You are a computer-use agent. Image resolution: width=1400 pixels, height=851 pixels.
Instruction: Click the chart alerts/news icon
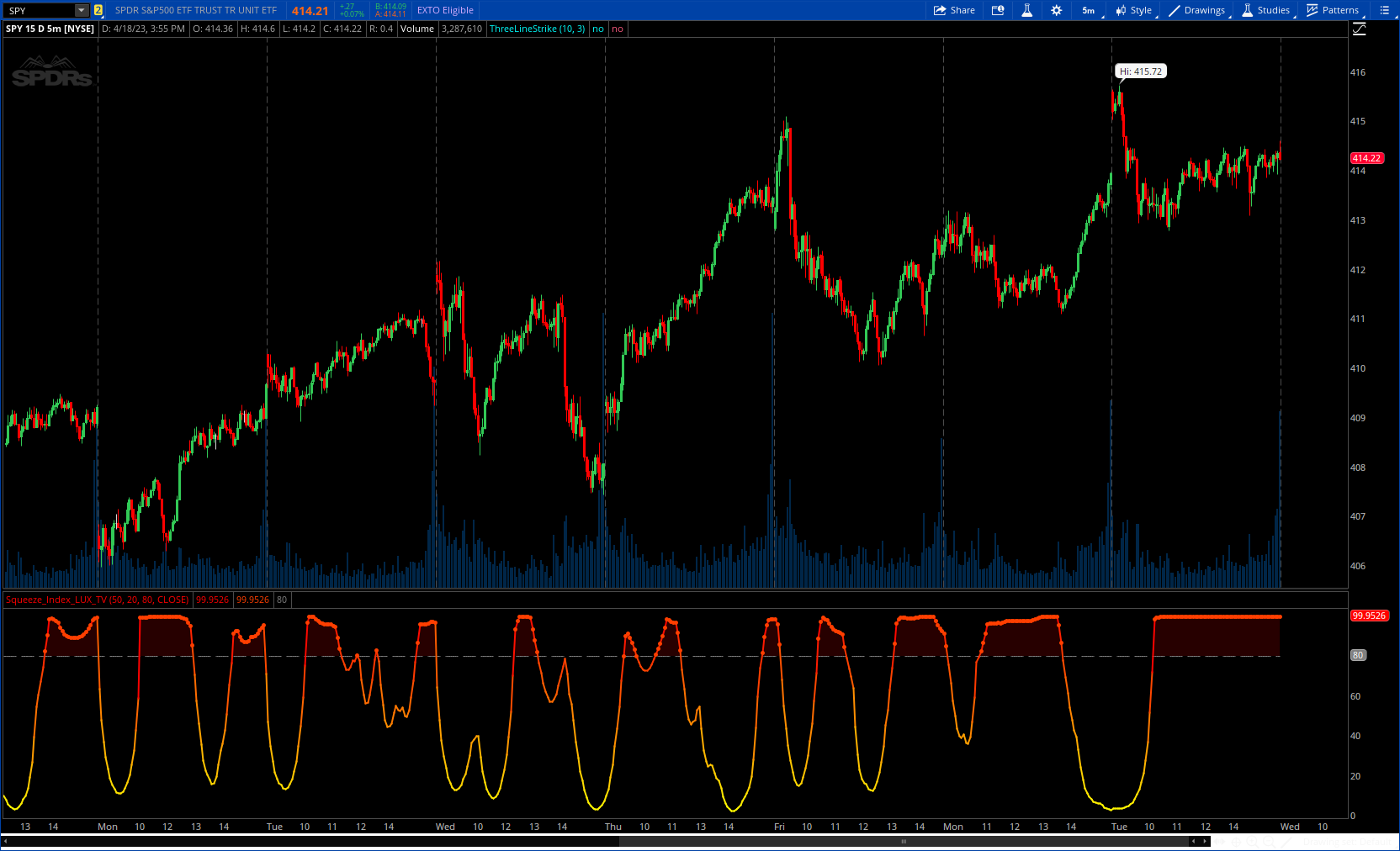point(998,10)
